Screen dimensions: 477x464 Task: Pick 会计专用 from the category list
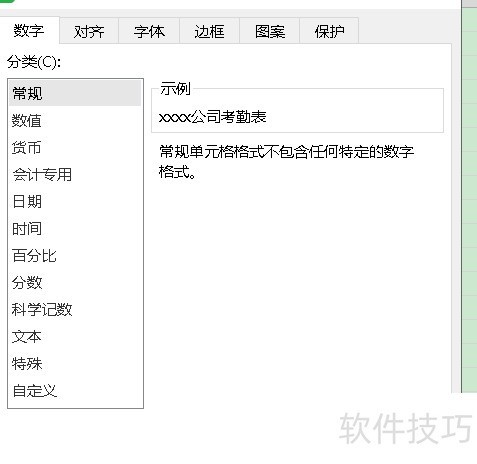click(x=75, y=174)
